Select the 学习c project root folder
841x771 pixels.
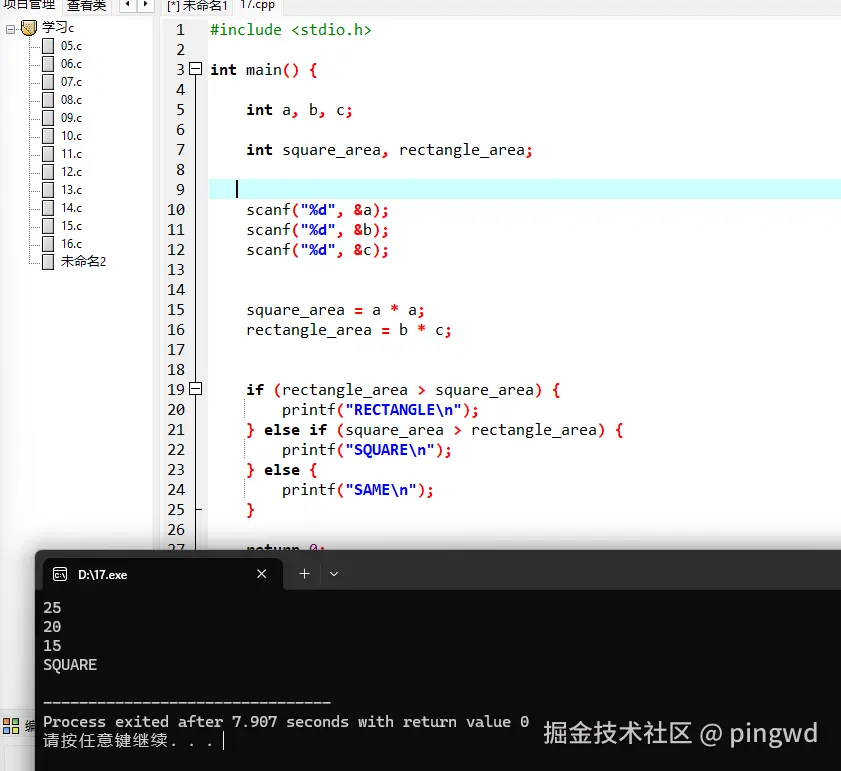click(x=57, y=27)
